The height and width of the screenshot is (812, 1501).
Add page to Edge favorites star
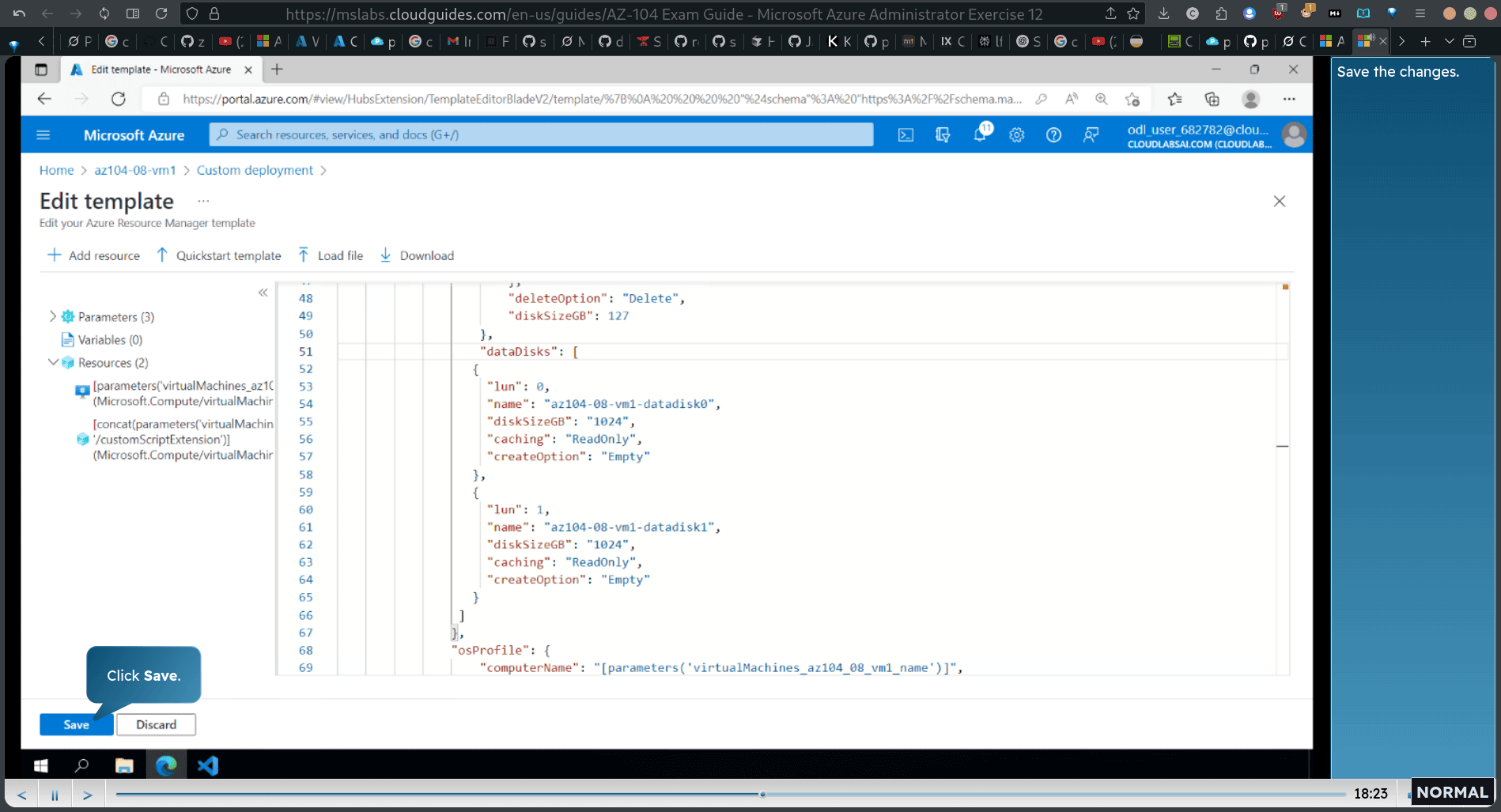click(x=1132, y=99)
